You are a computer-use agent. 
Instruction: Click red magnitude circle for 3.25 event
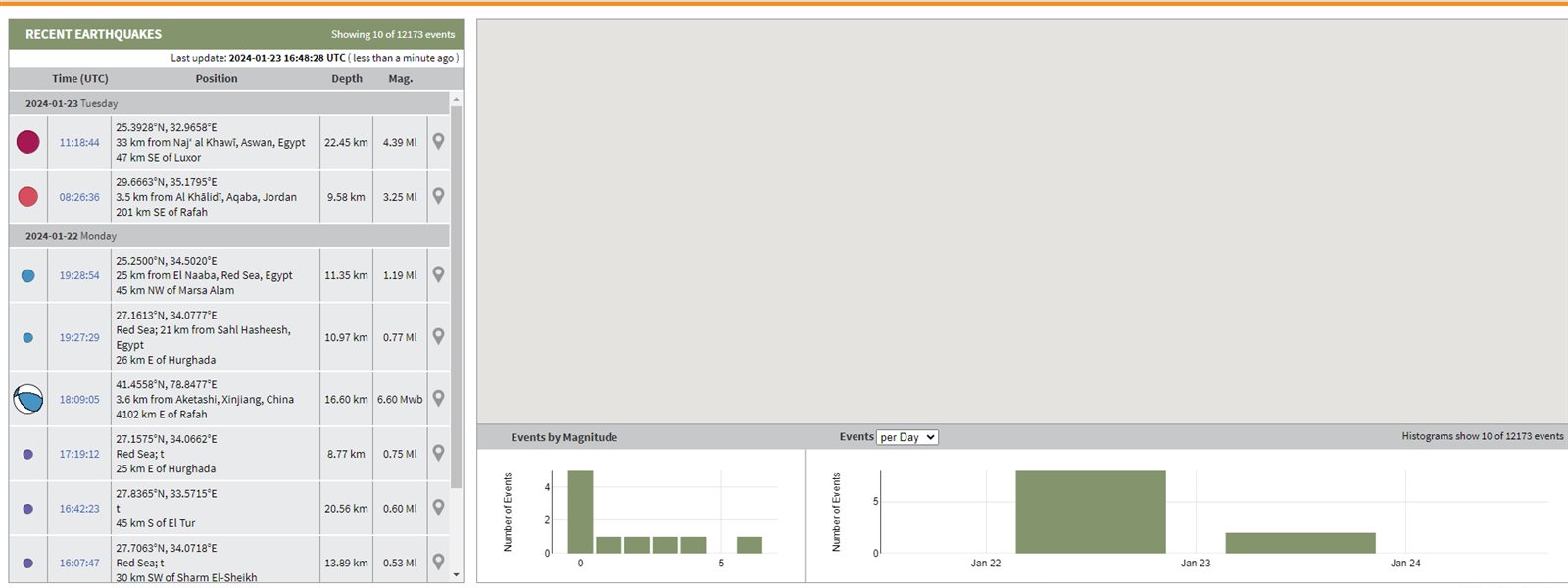[28, 197]
